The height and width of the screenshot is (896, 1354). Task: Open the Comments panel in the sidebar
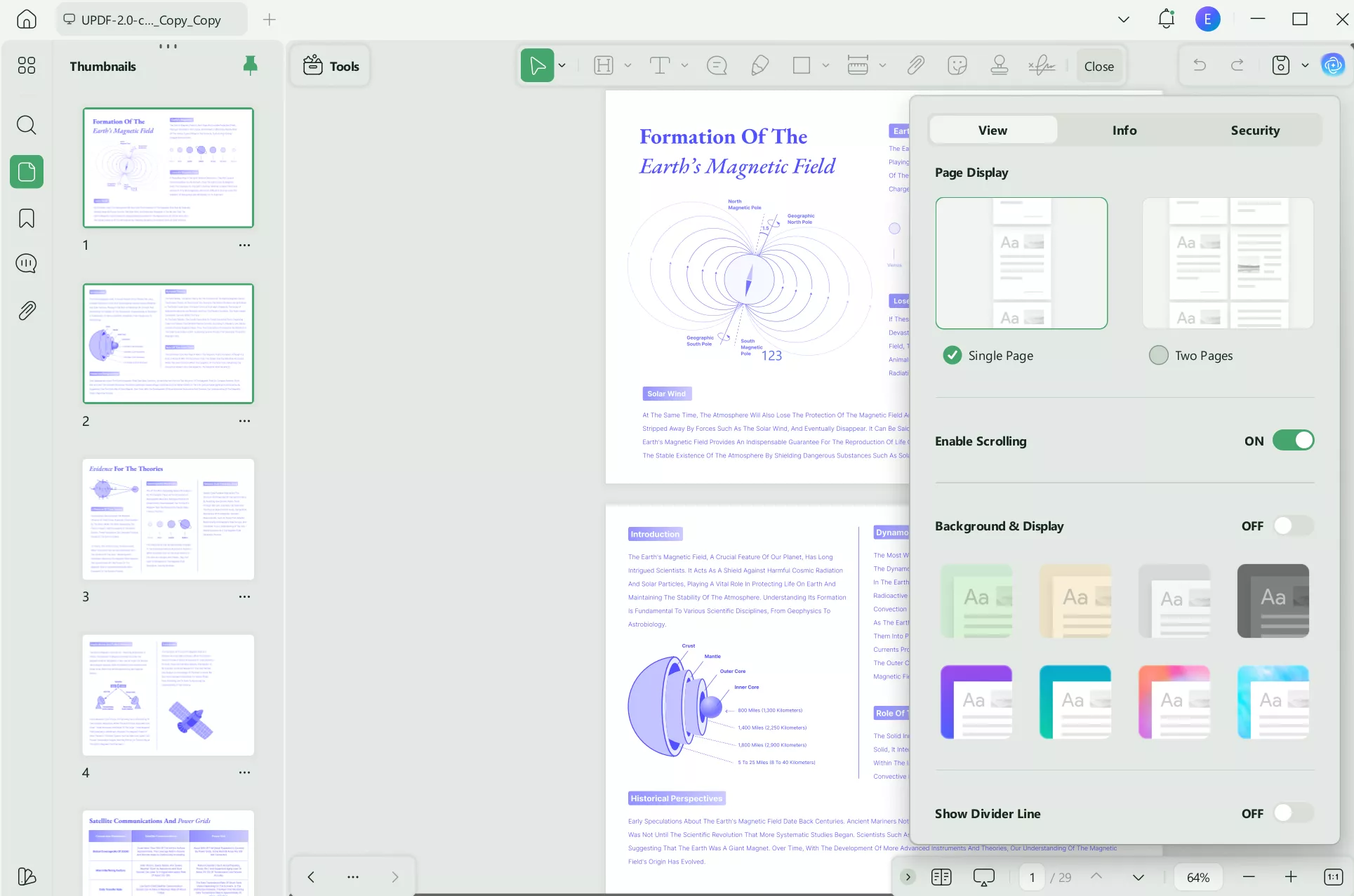pyautogui.click(x=27, y=263)
